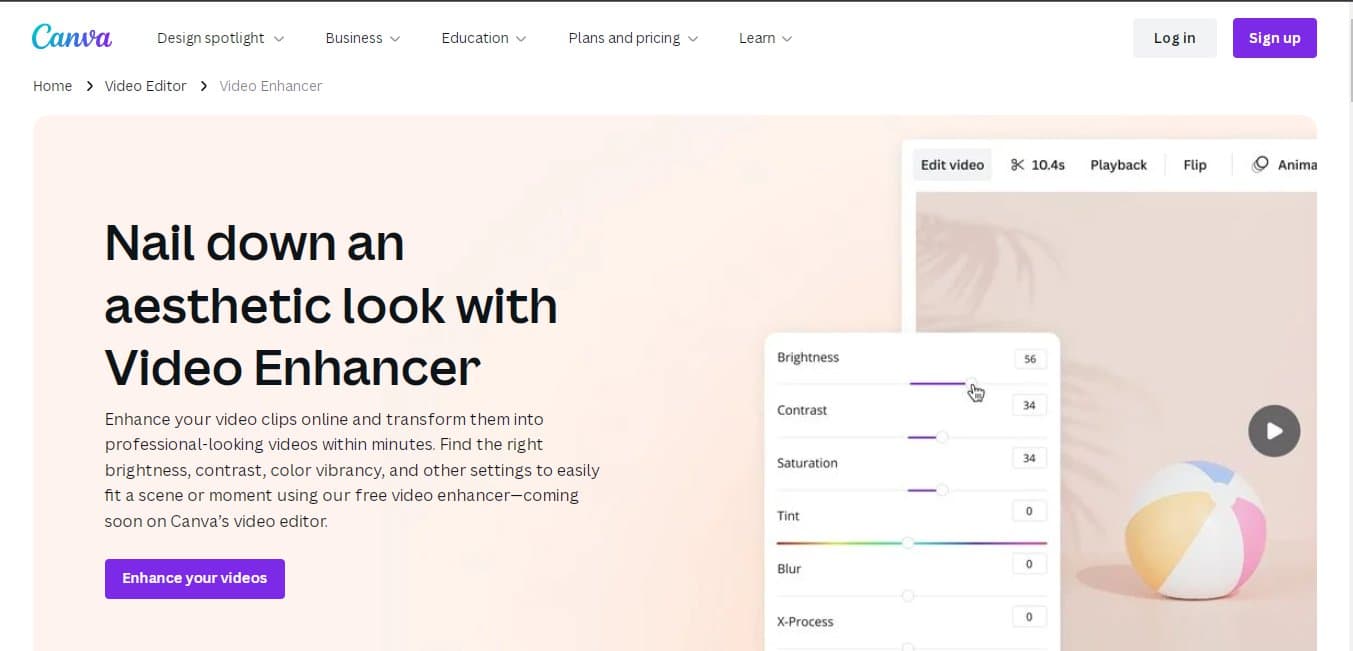Click the breadcrumb arrow after Home
The width and height of the screenshot is (1353, 651).
point(89,86)
